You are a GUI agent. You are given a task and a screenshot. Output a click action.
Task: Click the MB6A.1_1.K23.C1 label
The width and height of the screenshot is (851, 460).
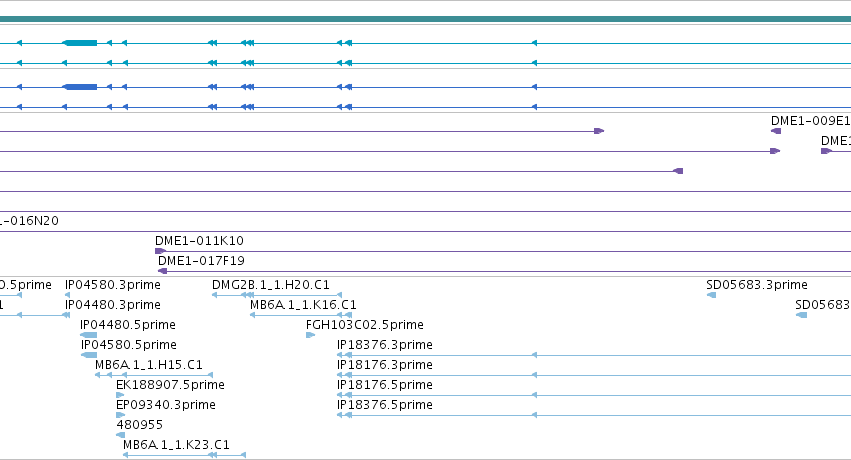click(176, 445)
